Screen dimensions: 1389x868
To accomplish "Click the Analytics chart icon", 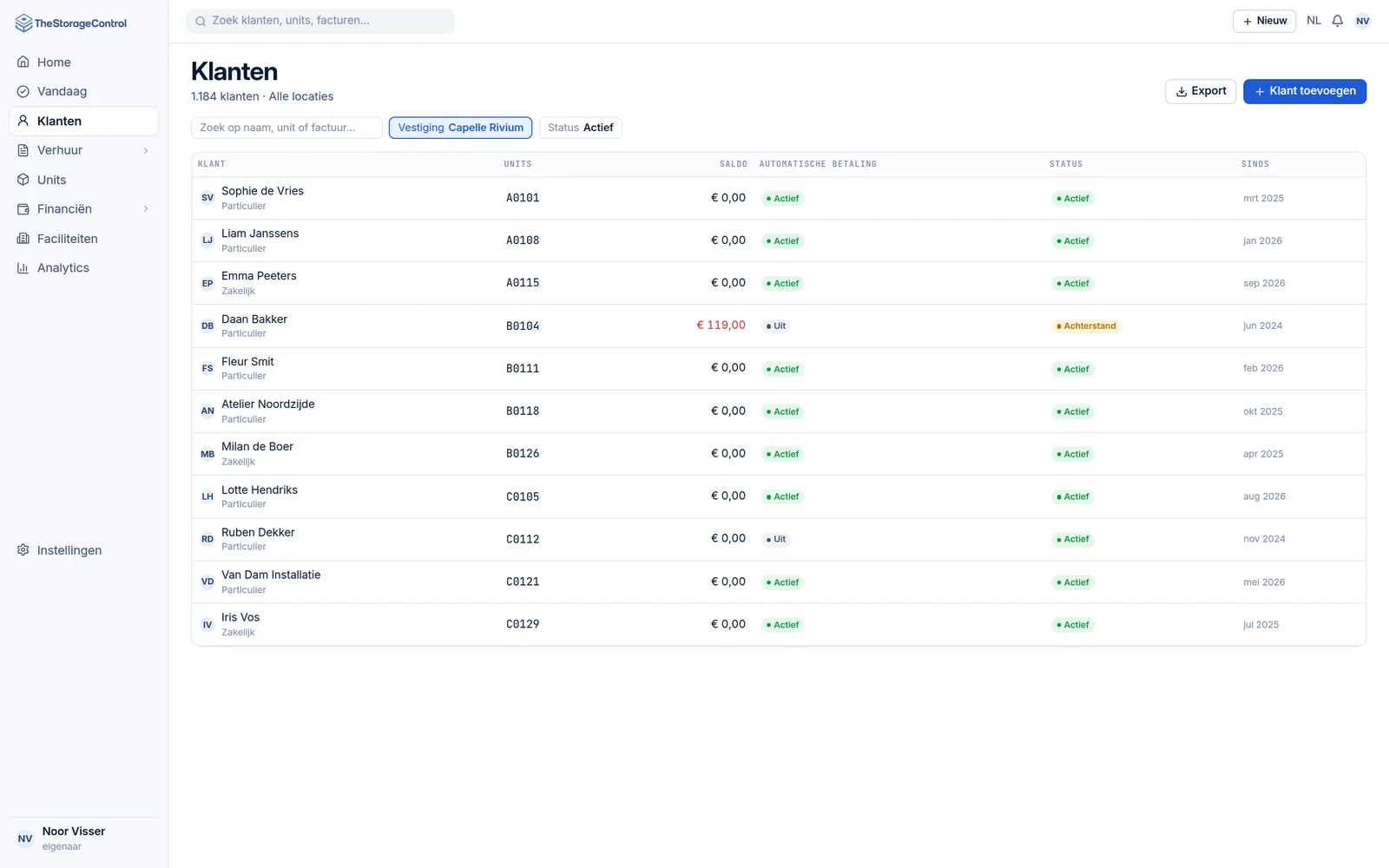I will [23, 268].
